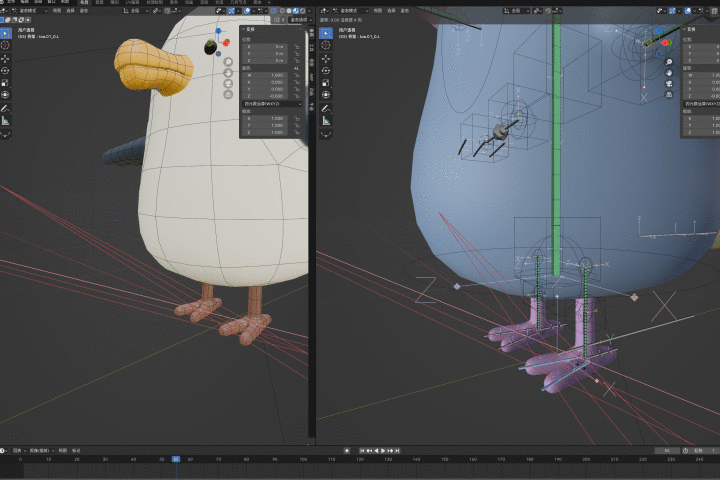Viewport: 720px width, 480px height.
Task: Toggle show gizmo in left viewport header
Action: coord(232,11)
